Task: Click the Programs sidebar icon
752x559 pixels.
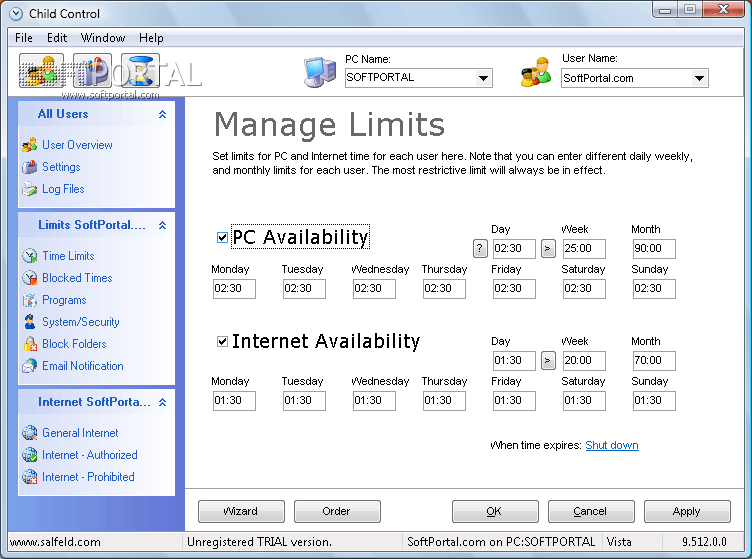Action: pyautogui.click(x=29, y=300)
